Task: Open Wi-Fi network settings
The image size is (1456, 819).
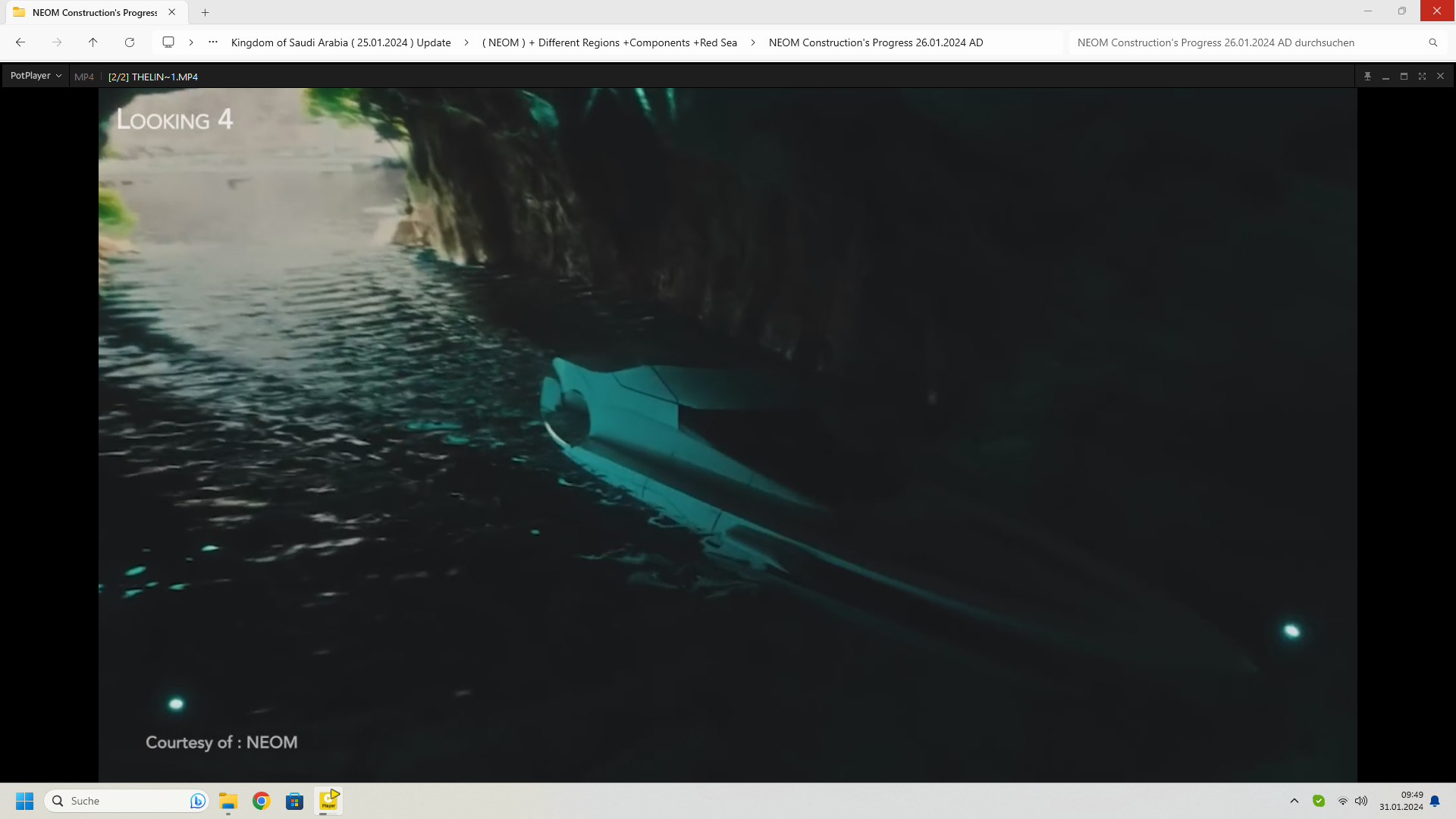Action: click(x=1343, y=801)
